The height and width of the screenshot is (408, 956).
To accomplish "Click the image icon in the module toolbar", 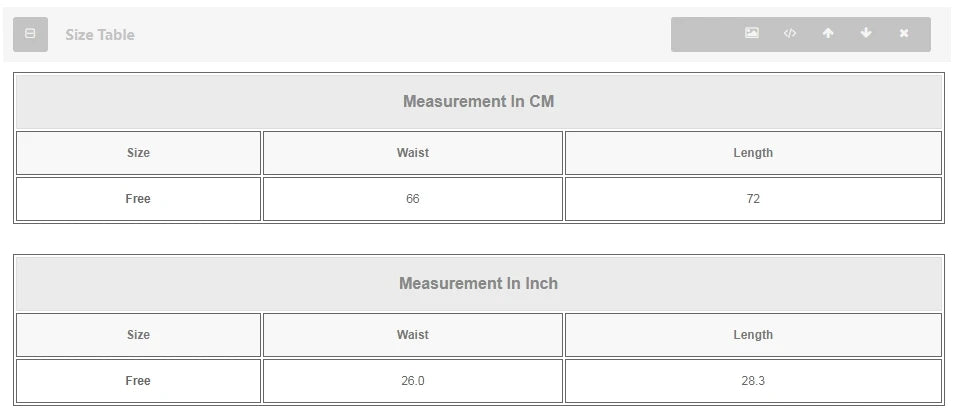I will 752,33.
